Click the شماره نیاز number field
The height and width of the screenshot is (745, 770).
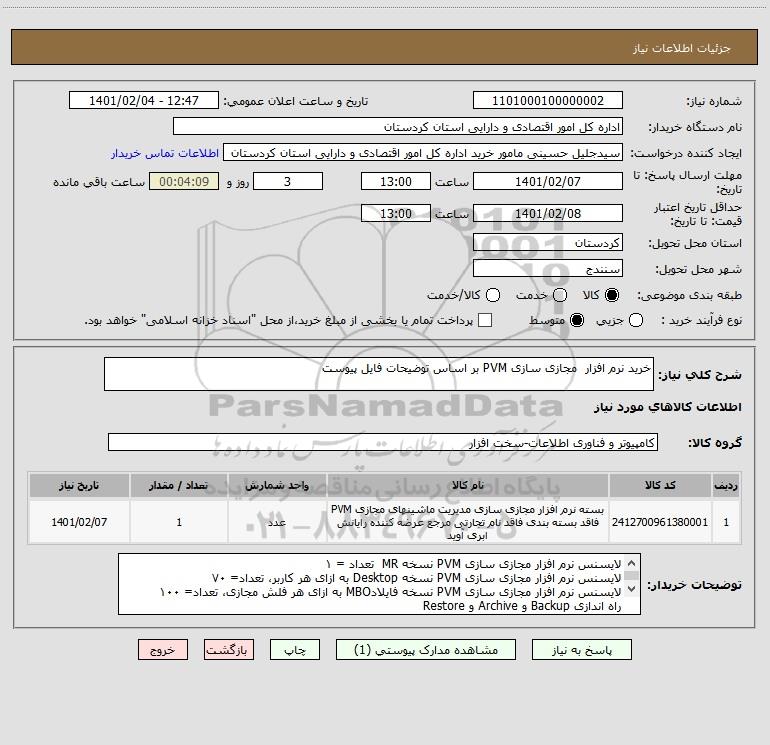pyautogui.click(x=548, y=100)
